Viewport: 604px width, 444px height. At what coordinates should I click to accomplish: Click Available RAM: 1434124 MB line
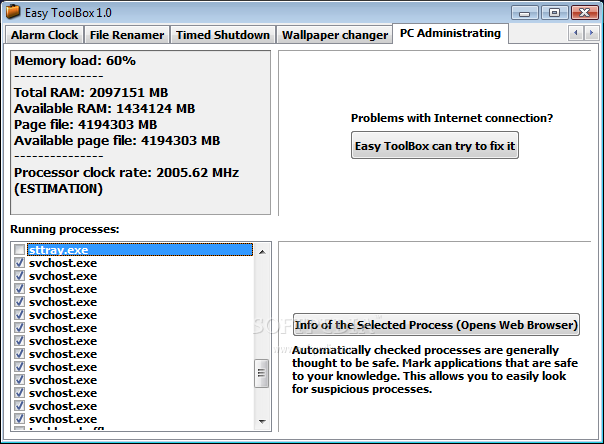pyautogui.click(x=104, y=109)
